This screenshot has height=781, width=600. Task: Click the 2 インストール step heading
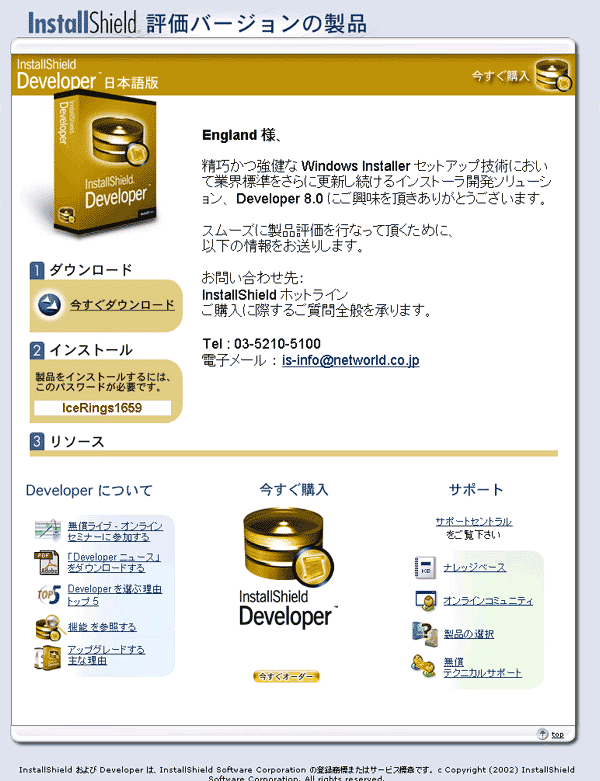(x=81, y=350)
